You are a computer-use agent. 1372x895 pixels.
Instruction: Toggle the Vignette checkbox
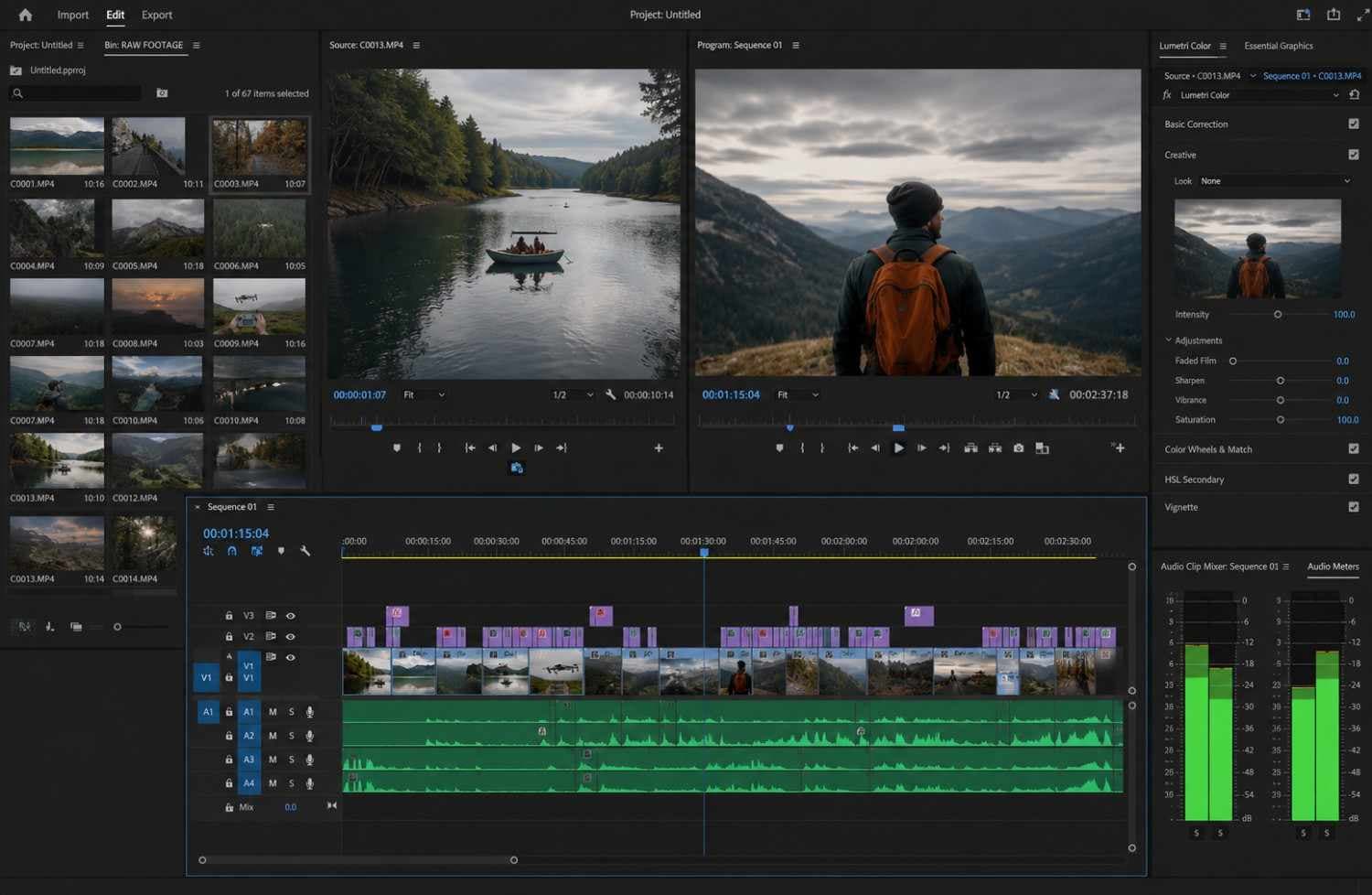pos(1354,506)
